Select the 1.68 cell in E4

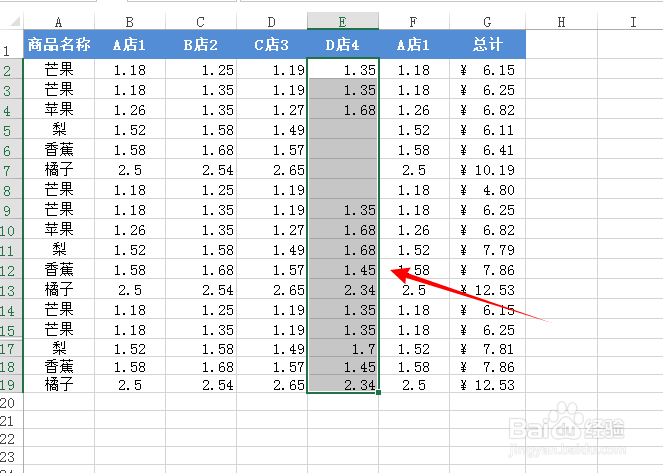(343, 109)
